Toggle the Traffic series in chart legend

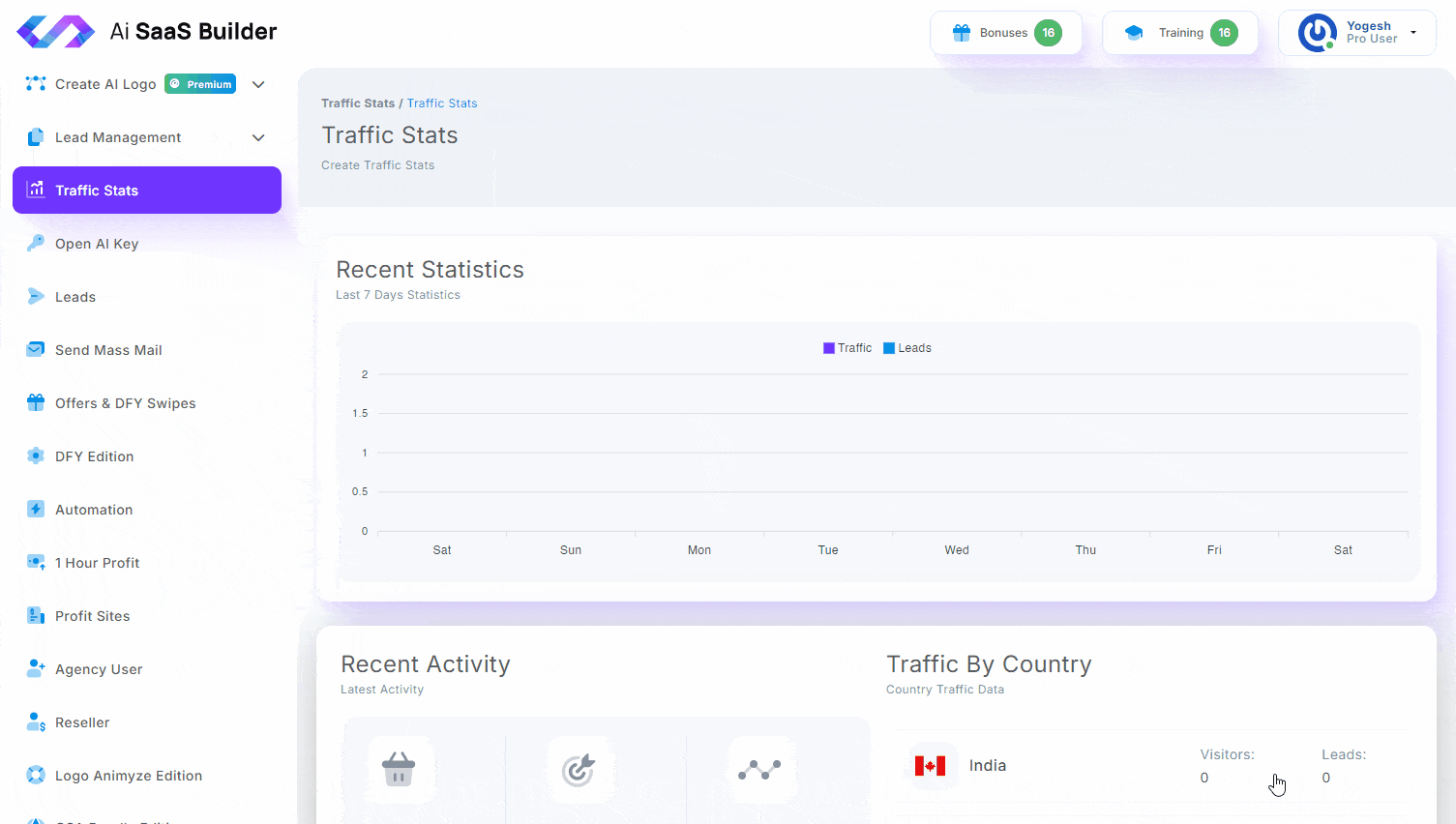pyautogui.click(x=847, y=348)
